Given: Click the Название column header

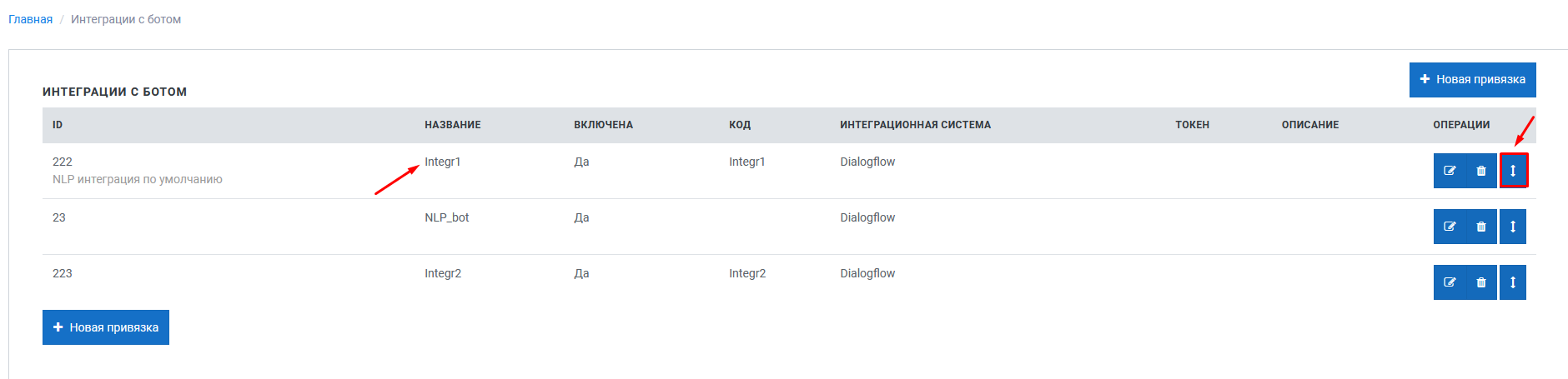Looking at the screenshot, I should coord(453,125).
